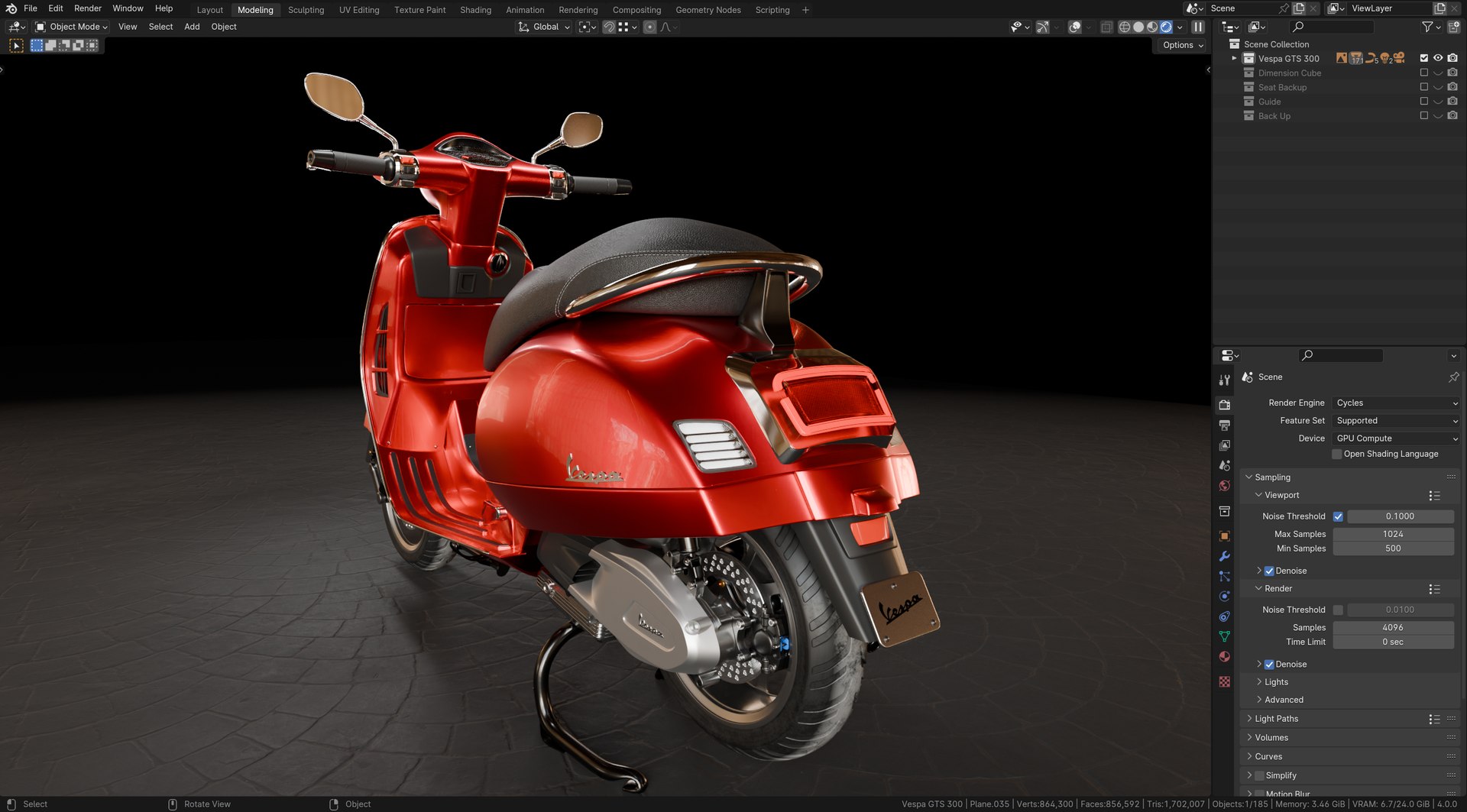Screen dimensions: 1467x812
Task: Toggle X-ray view in viewport header
Action: click(x=1106, y=27)
